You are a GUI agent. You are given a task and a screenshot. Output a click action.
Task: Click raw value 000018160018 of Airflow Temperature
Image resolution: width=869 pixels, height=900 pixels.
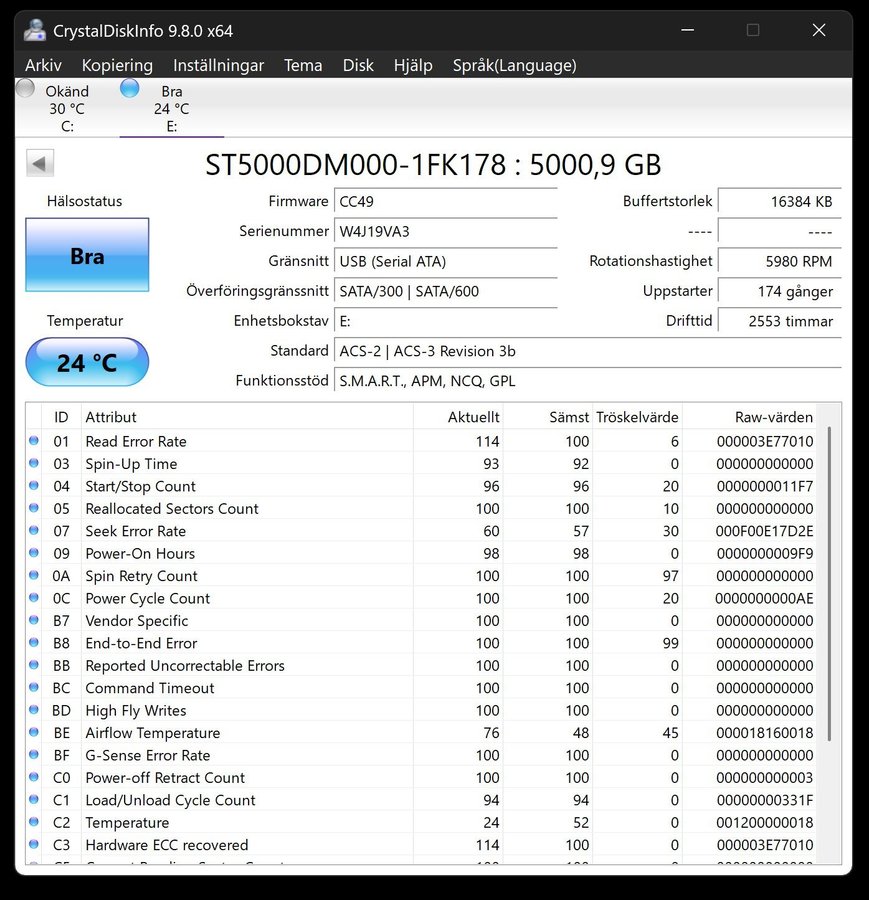pos(765,732)
